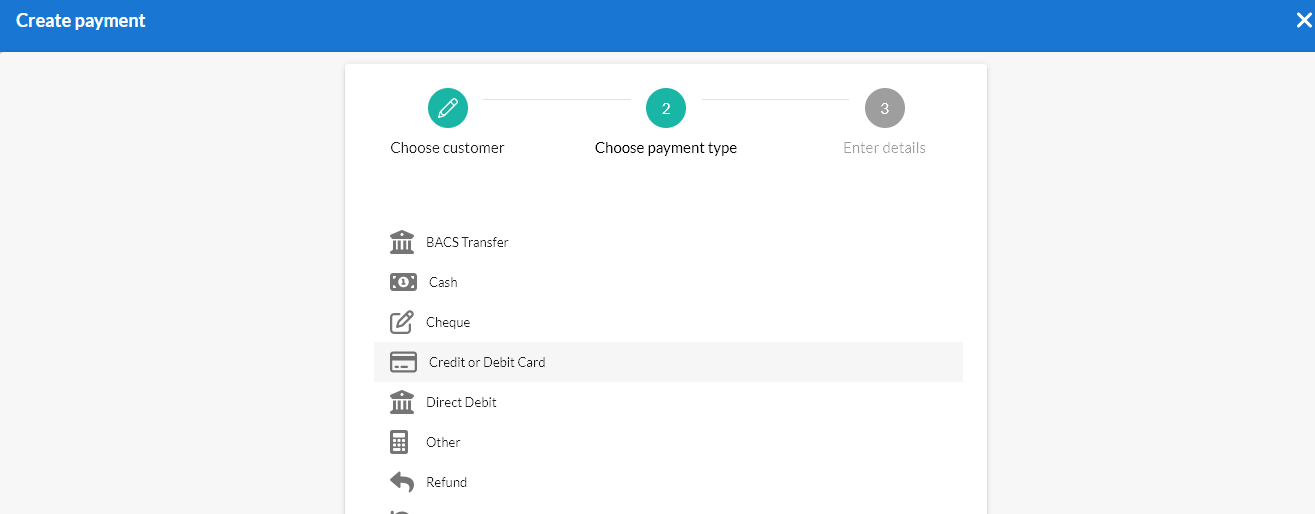Click the grey step 3 circle

coord(885,108)
